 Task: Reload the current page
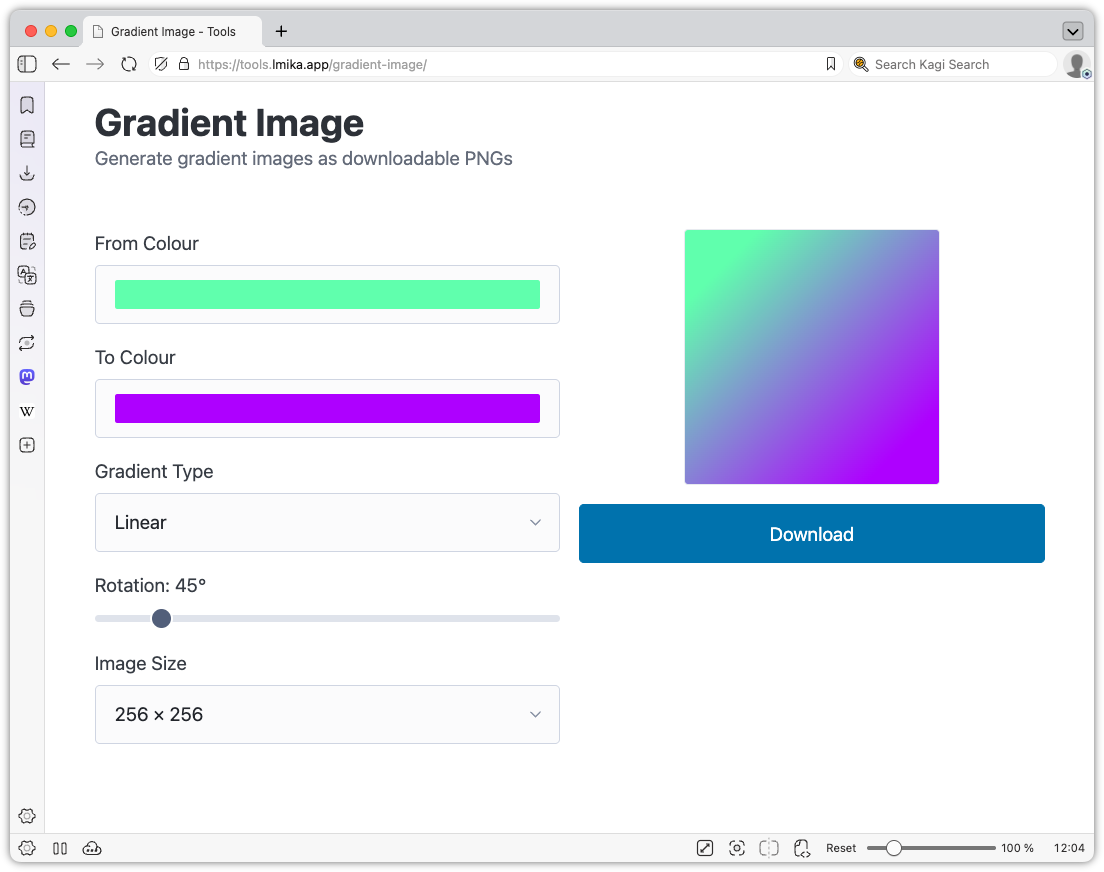(129, 64)
